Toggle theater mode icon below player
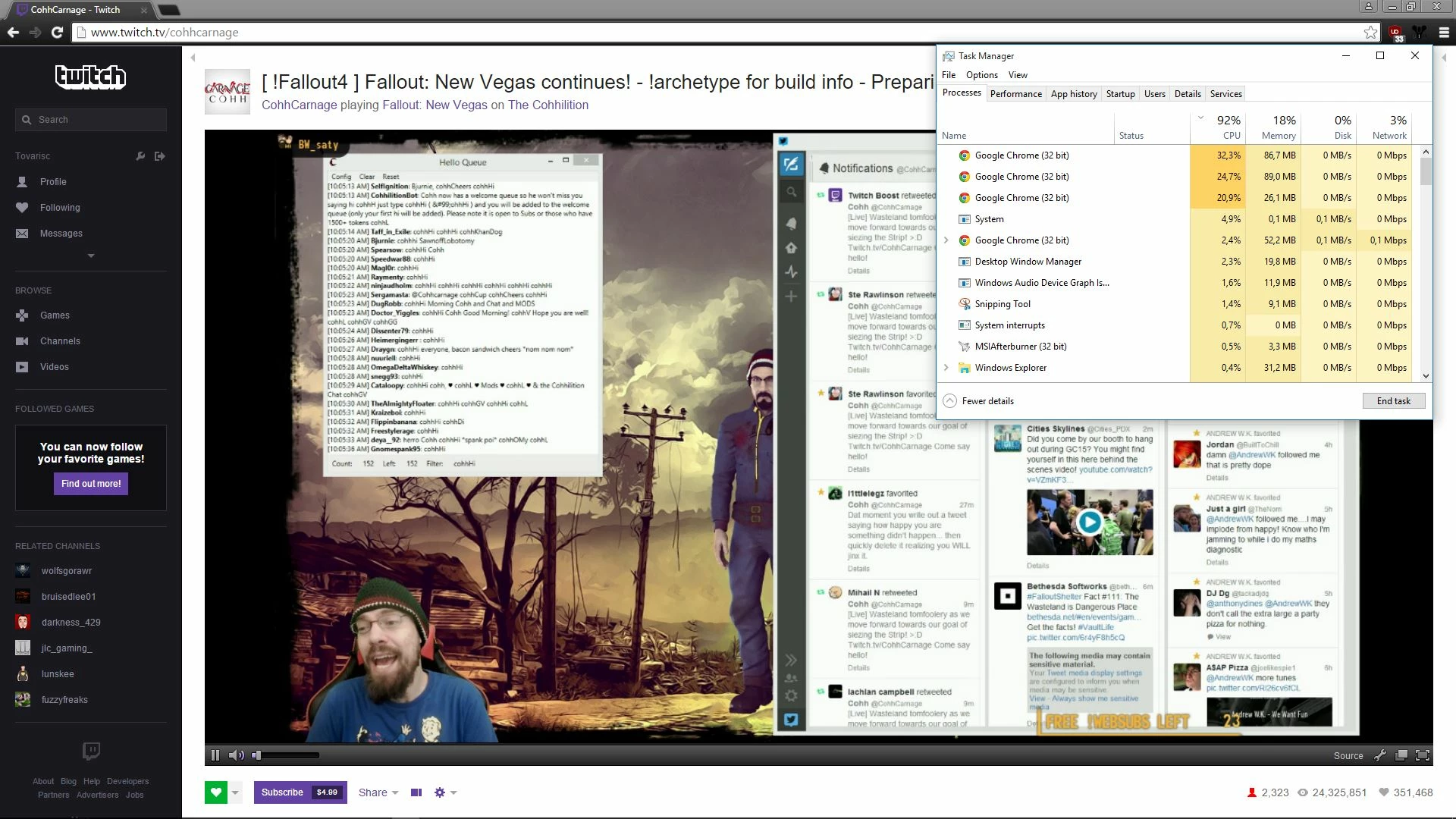1456x819 pixels. click(416, 792)
